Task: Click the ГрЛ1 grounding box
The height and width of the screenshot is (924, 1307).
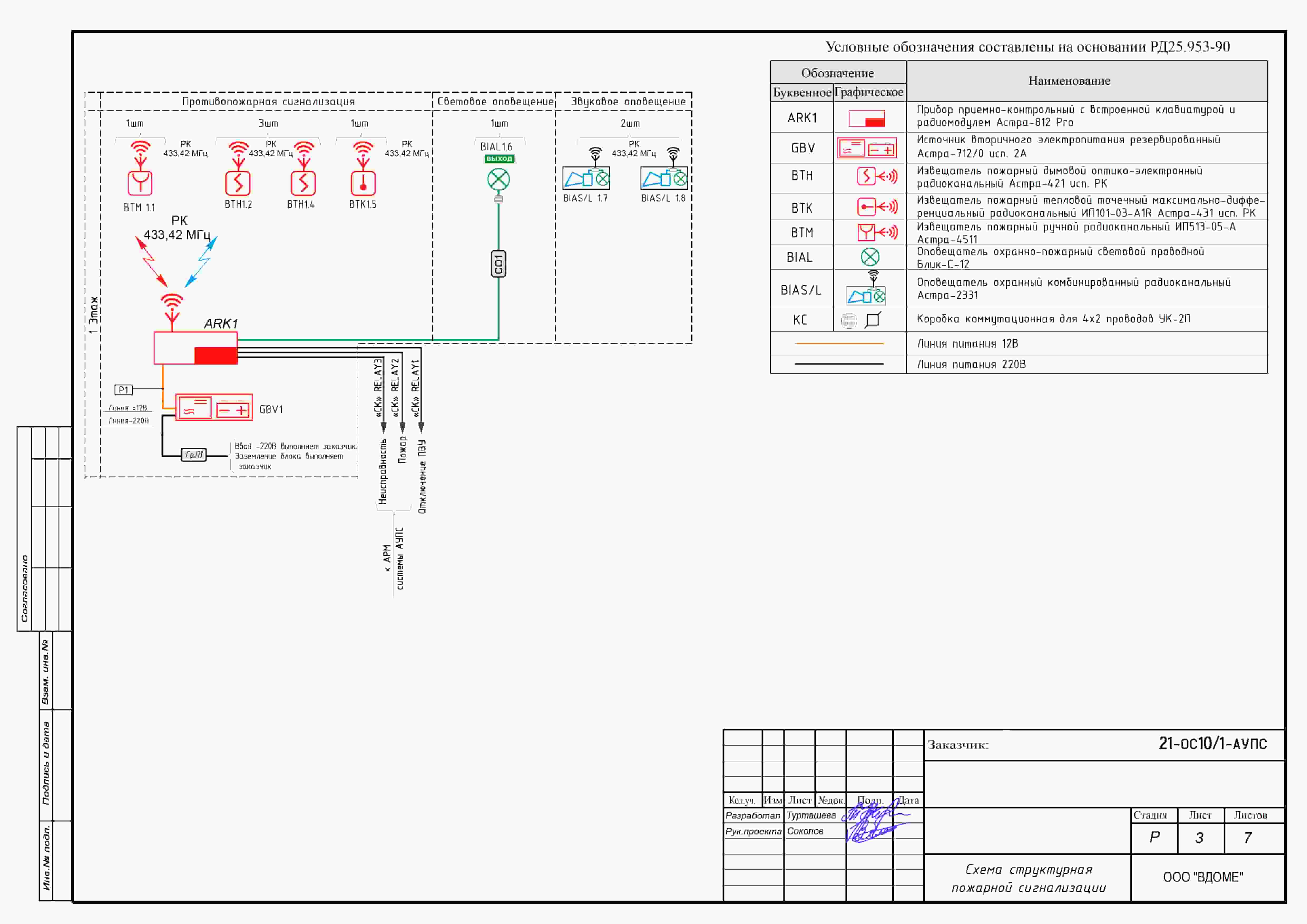Action: [194, 455]
